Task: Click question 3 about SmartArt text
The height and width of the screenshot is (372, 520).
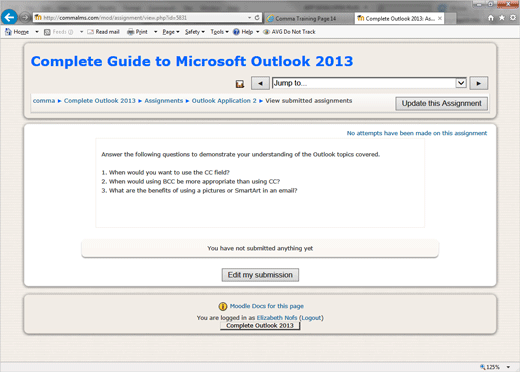Action: [199, 190]
